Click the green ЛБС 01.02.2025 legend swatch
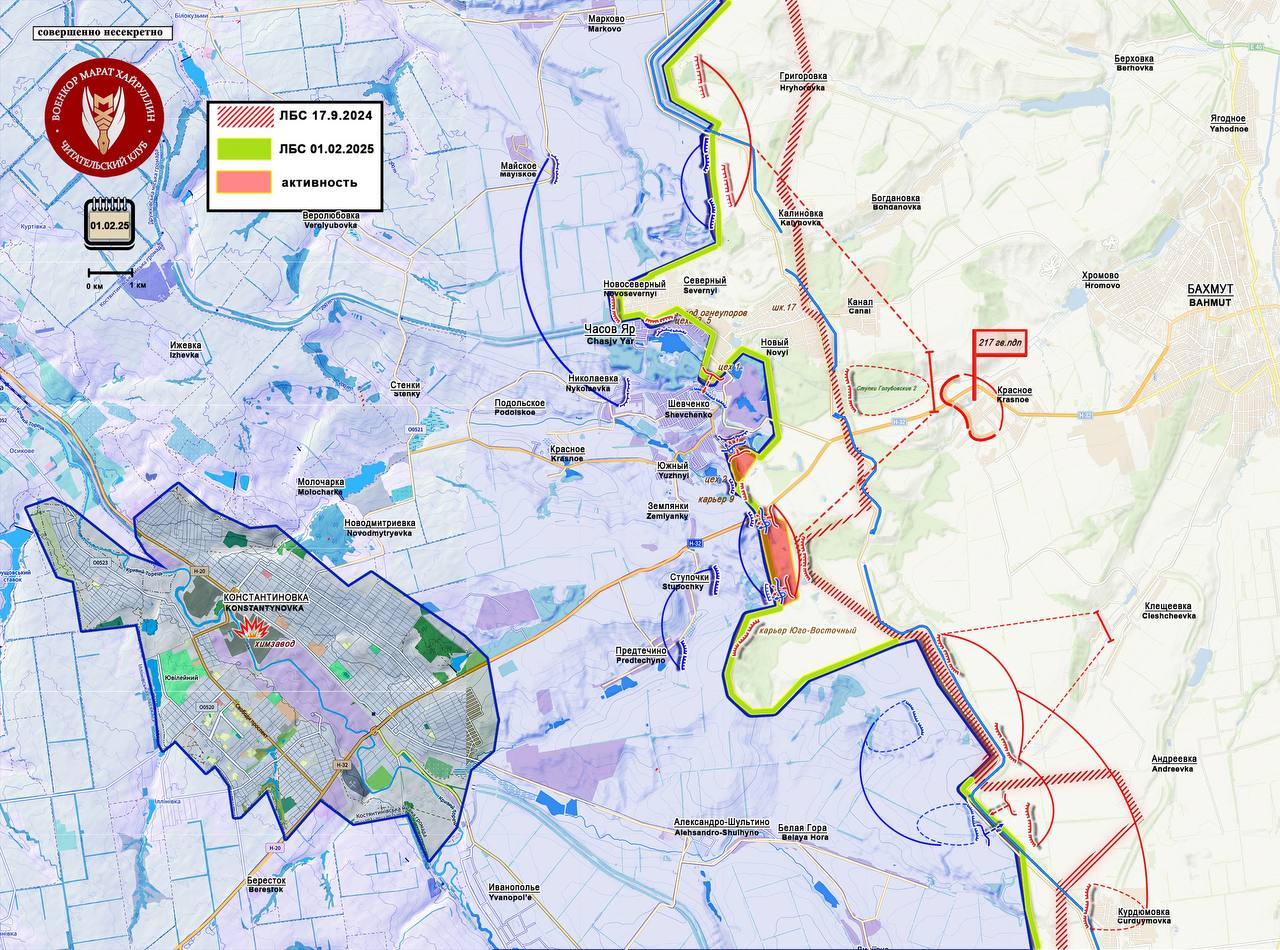This screenshot has height=950, width=1280. [245, 149]
